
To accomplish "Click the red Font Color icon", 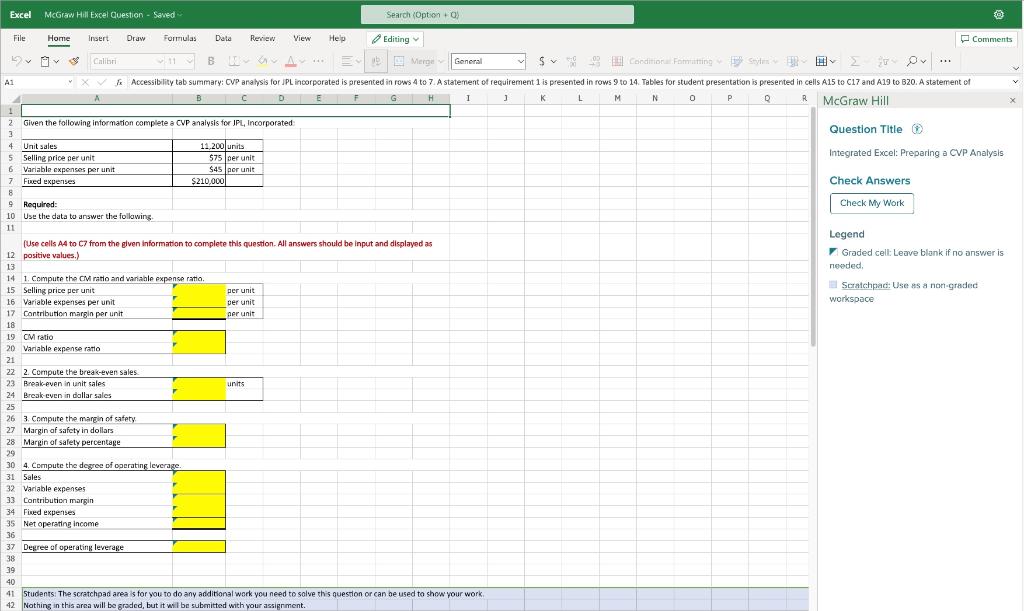I will click(291, 61).
